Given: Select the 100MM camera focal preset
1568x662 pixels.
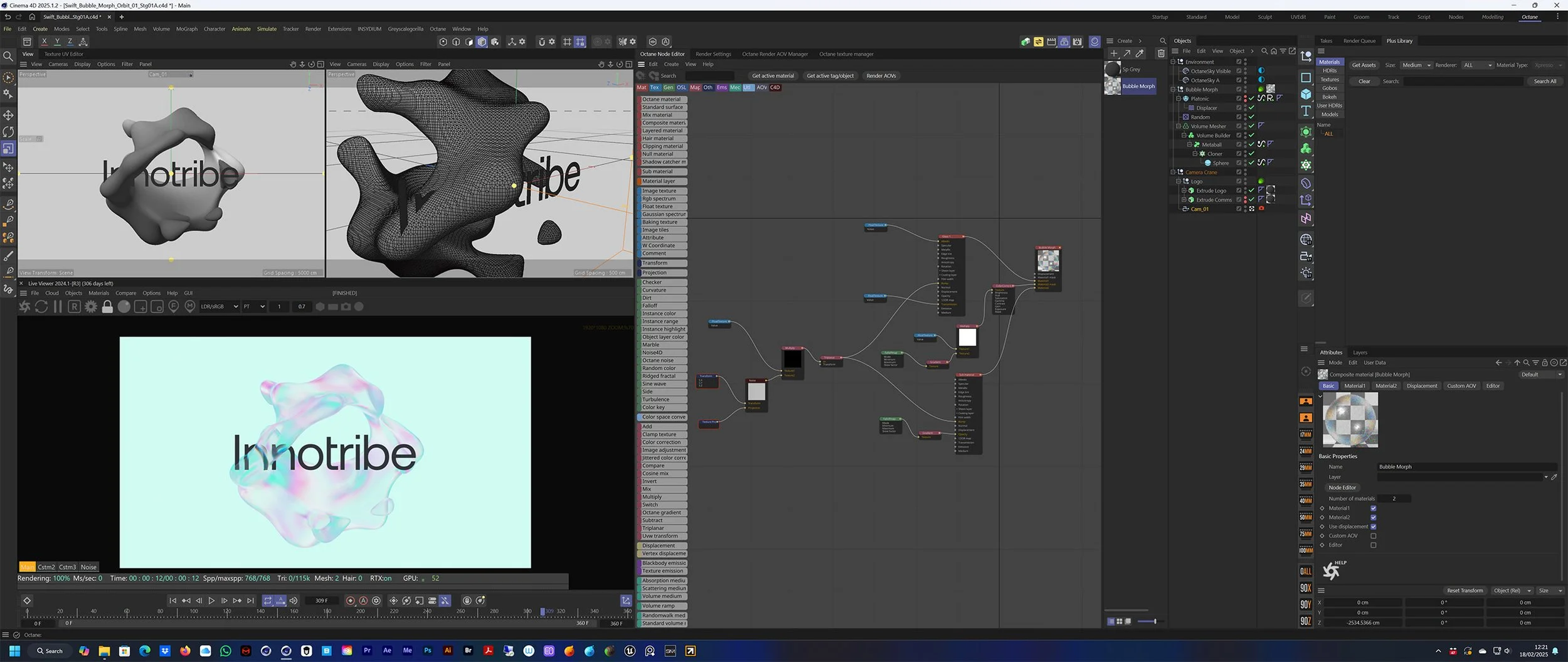Looking at the screenshot, I should coord(1305,550).
